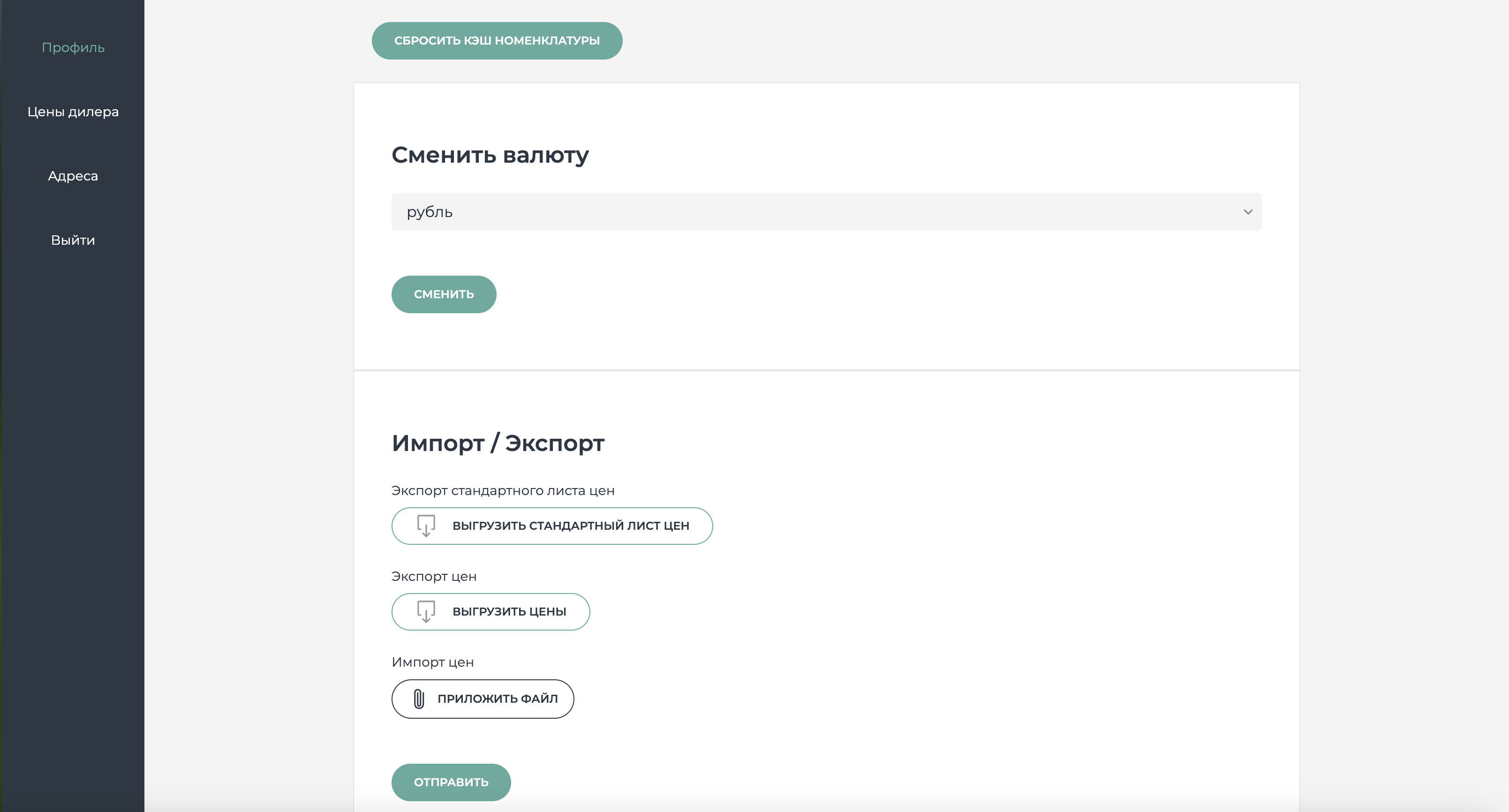
Task: Click the Импорт цен label
Action: [432, 662]
